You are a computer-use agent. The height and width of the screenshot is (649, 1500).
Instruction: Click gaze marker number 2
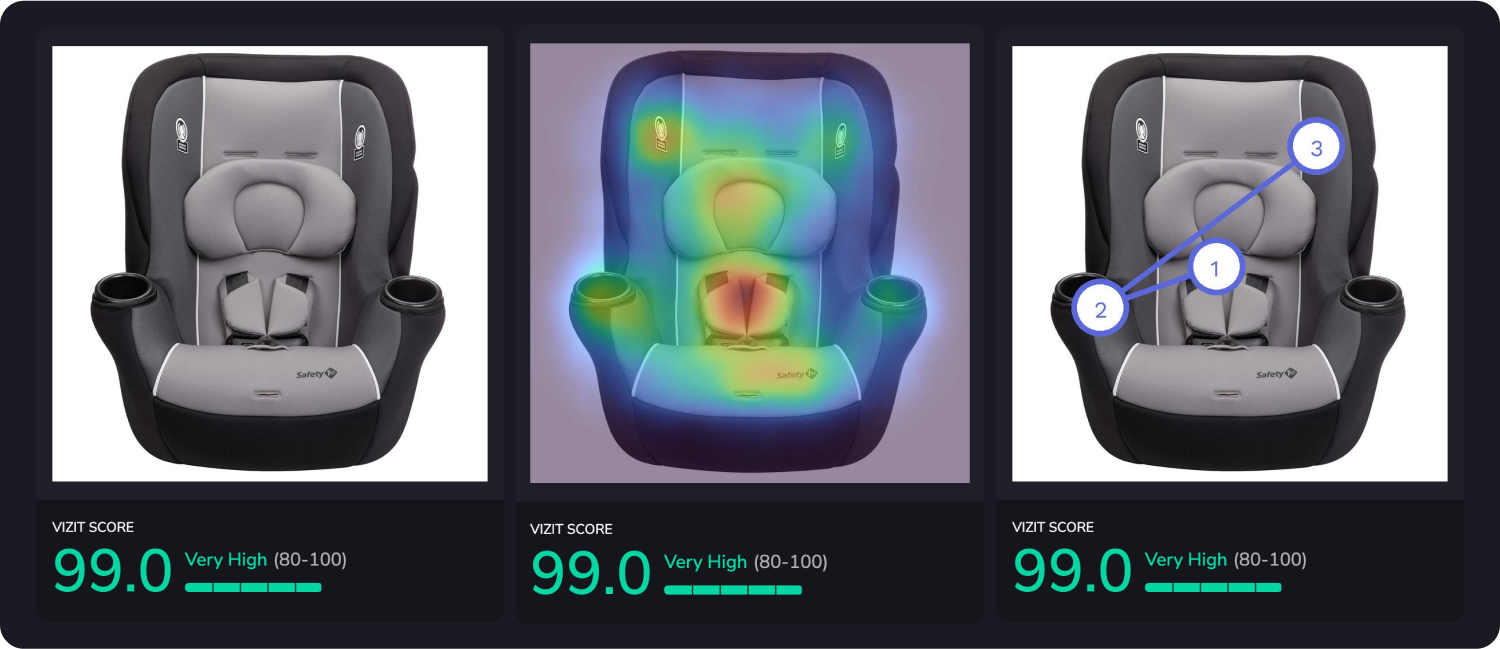point(1100,309)
